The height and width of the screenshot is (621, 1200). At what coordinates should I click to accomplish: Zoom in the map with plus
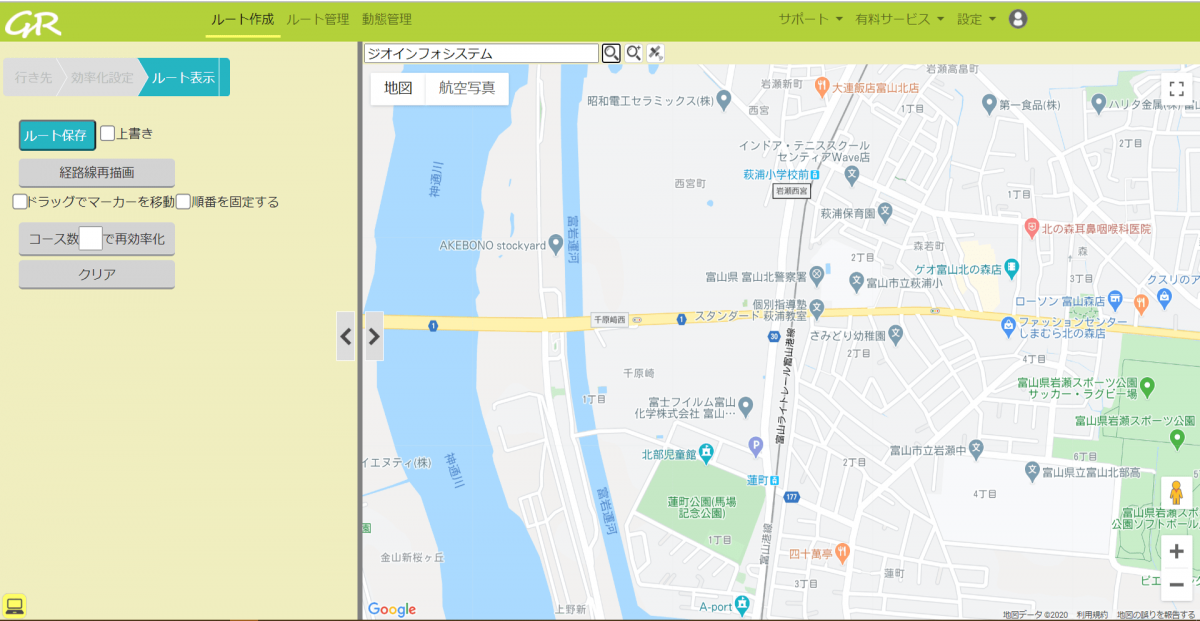click(x=1176, y=551)
